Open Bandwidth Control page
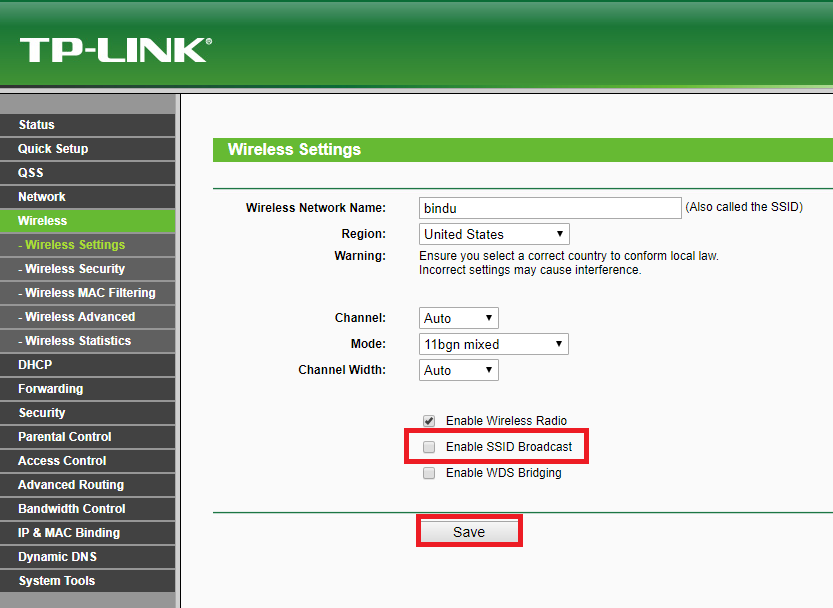 pyautogui.click(x=88, y=509)
